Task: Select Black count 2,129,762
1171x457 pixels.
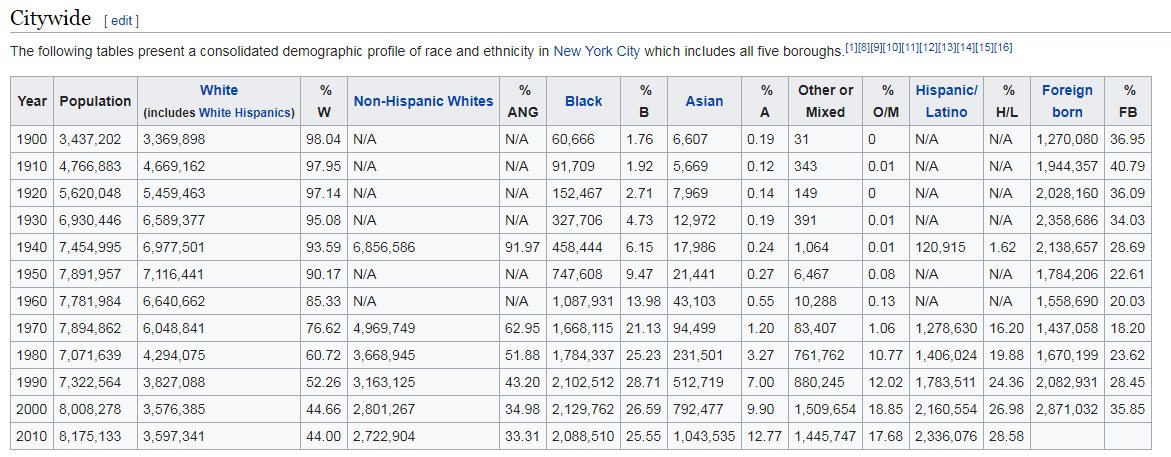Action: pyautogui.click(x=583, y=408)
